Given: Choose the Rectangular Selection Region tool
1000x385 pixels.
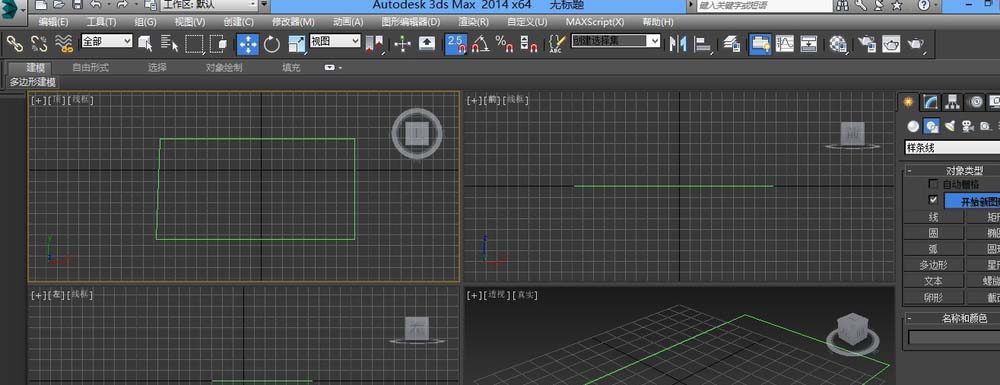Looking at the screenshot, I should click(x=195, y=43).
